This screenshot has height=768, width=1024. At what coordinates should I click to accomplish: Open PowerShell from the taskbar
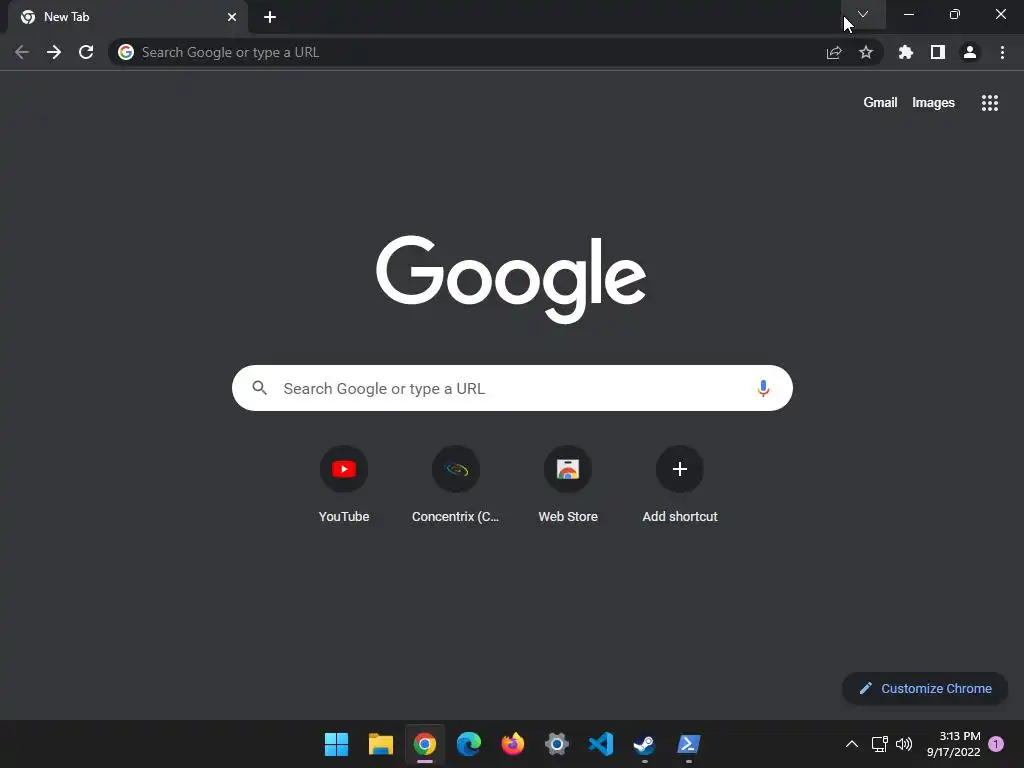tap(688, 744)
